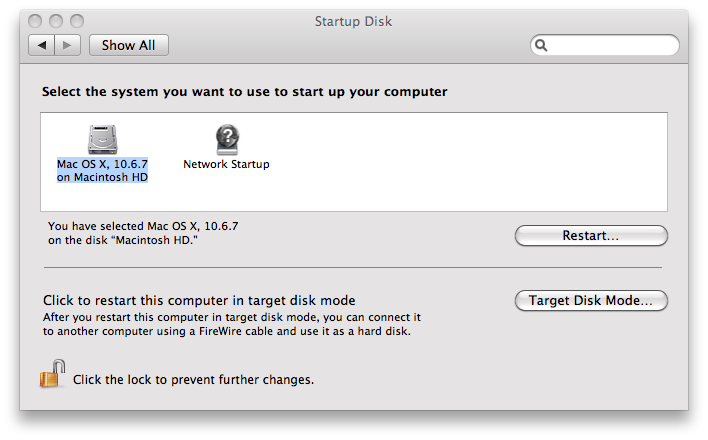Go back with the left arrow button
The image size is (708, 440).
click(42, 45)
